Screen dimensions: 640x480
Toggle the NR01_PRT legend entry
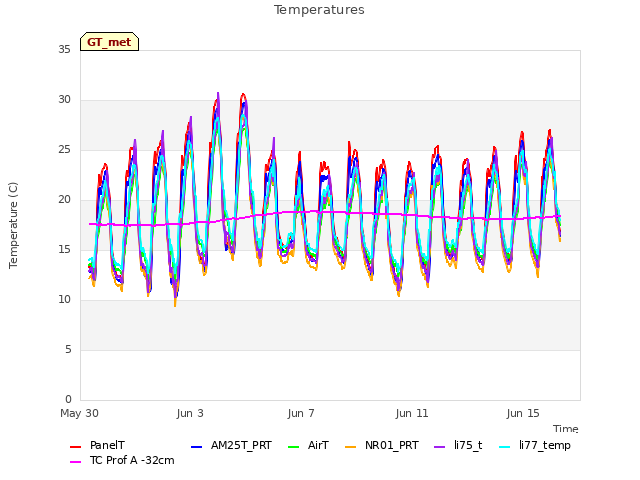[x=382, y=445]
